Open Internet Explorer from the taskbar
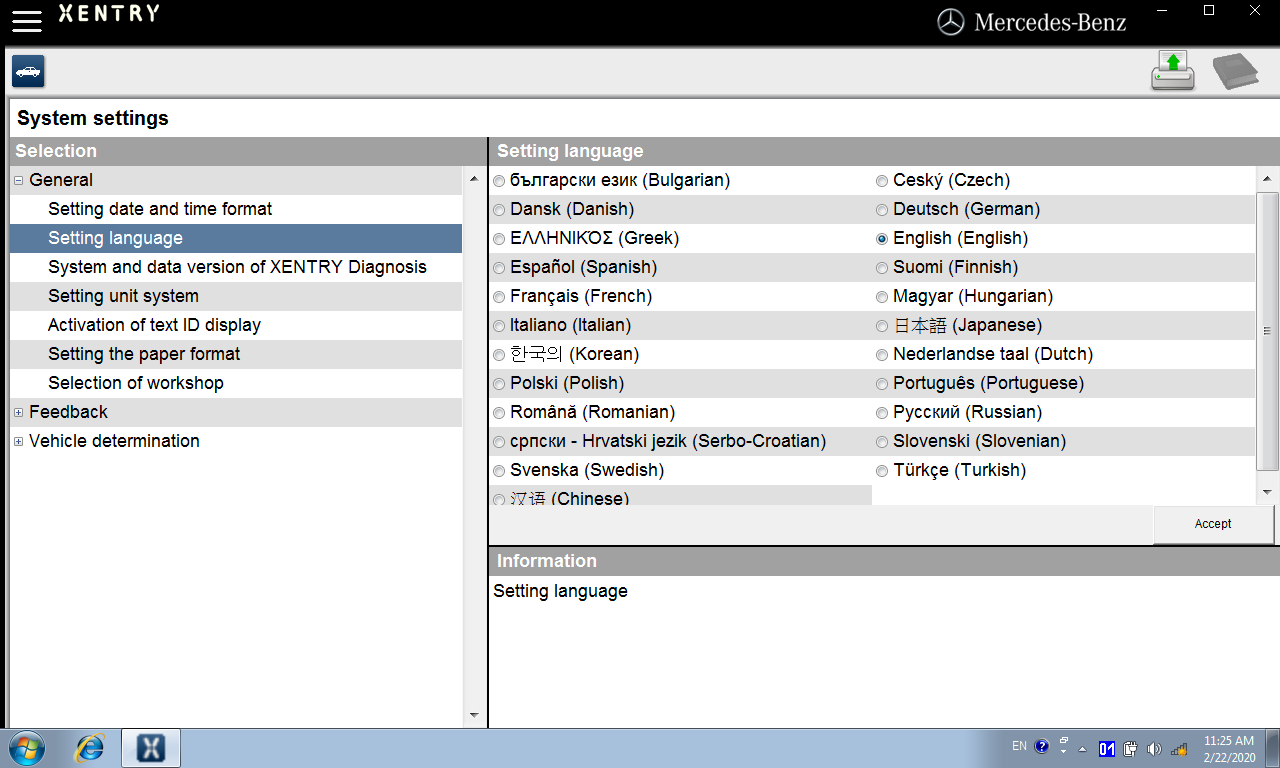 pyautogui.click(x=90, y=747)
